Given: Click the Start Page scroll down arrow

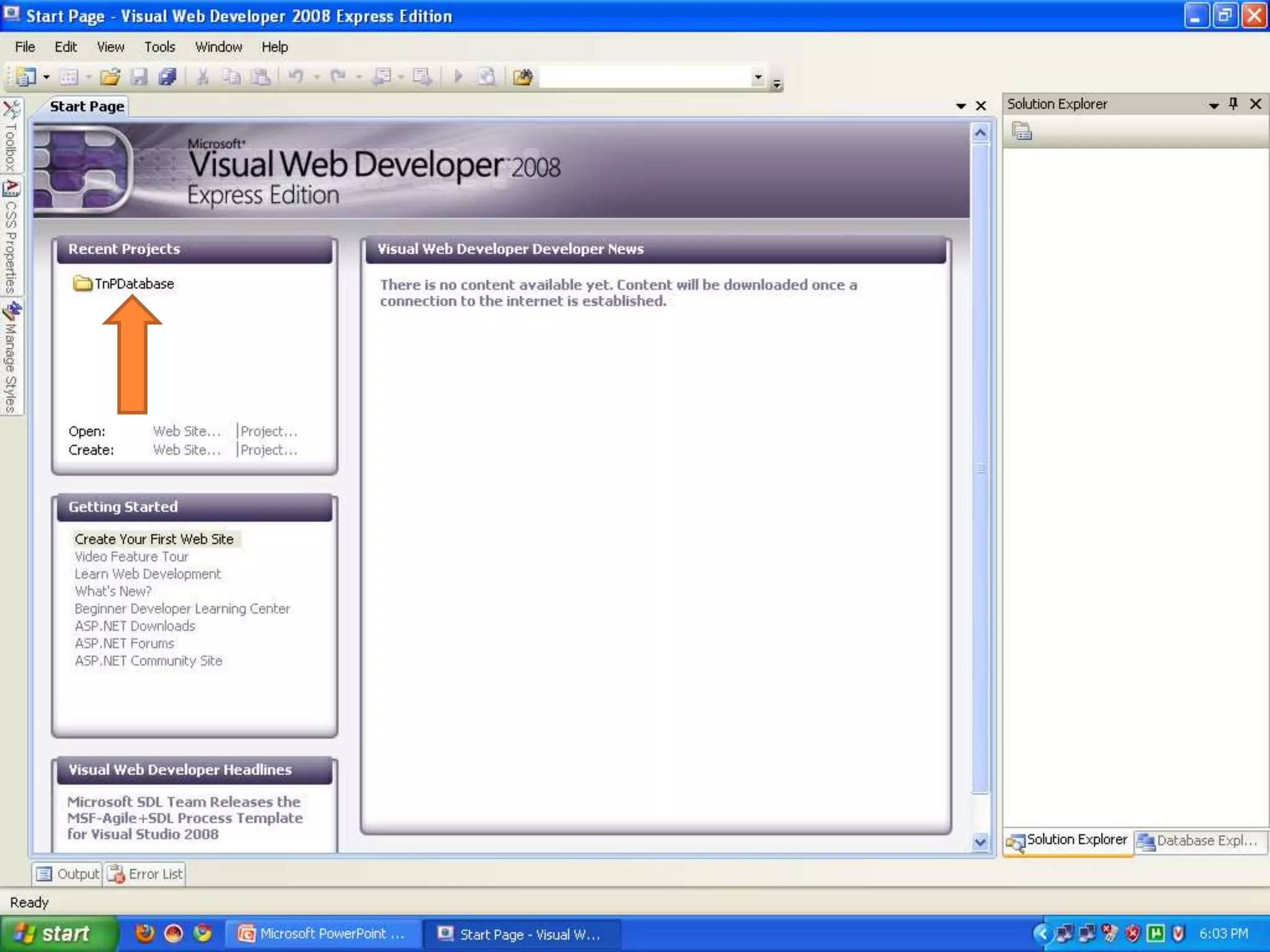Looking at the screenshot, I should [x=980, y=842].
